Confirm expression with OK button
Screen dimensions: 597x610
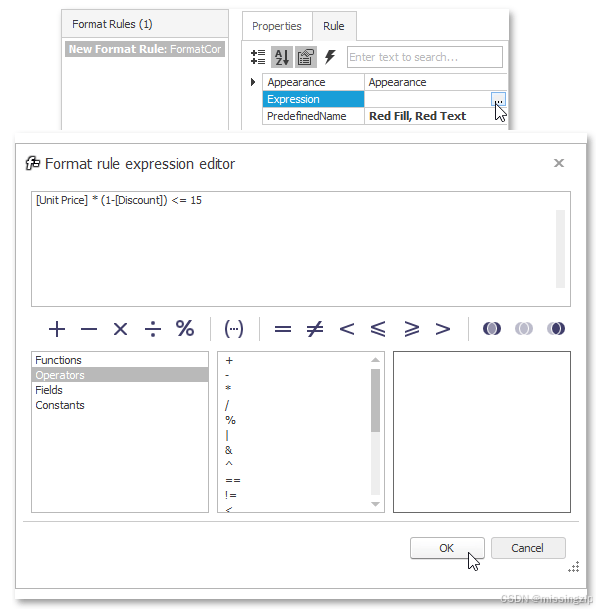447,548
